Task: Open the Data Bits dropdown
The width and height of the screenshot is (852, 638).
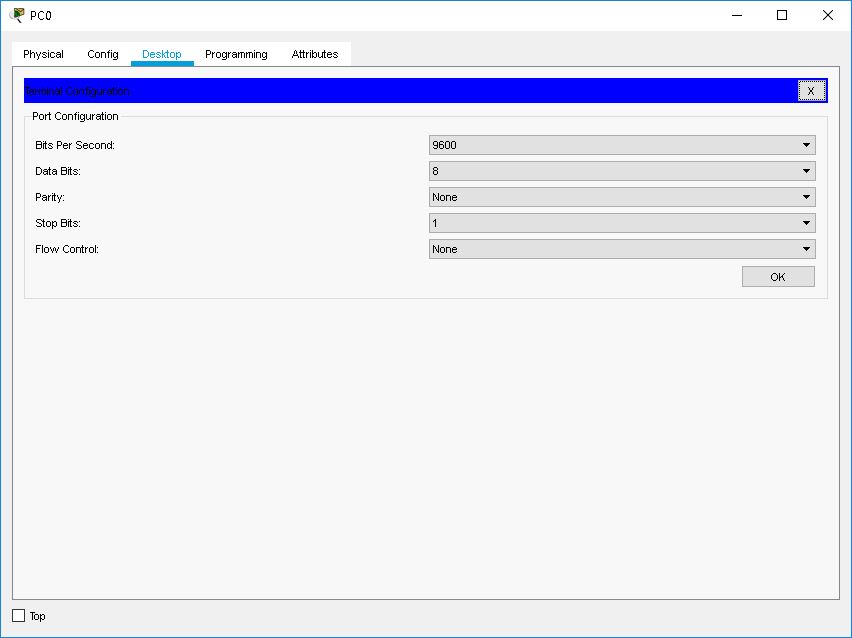Action: coord(805,170)
